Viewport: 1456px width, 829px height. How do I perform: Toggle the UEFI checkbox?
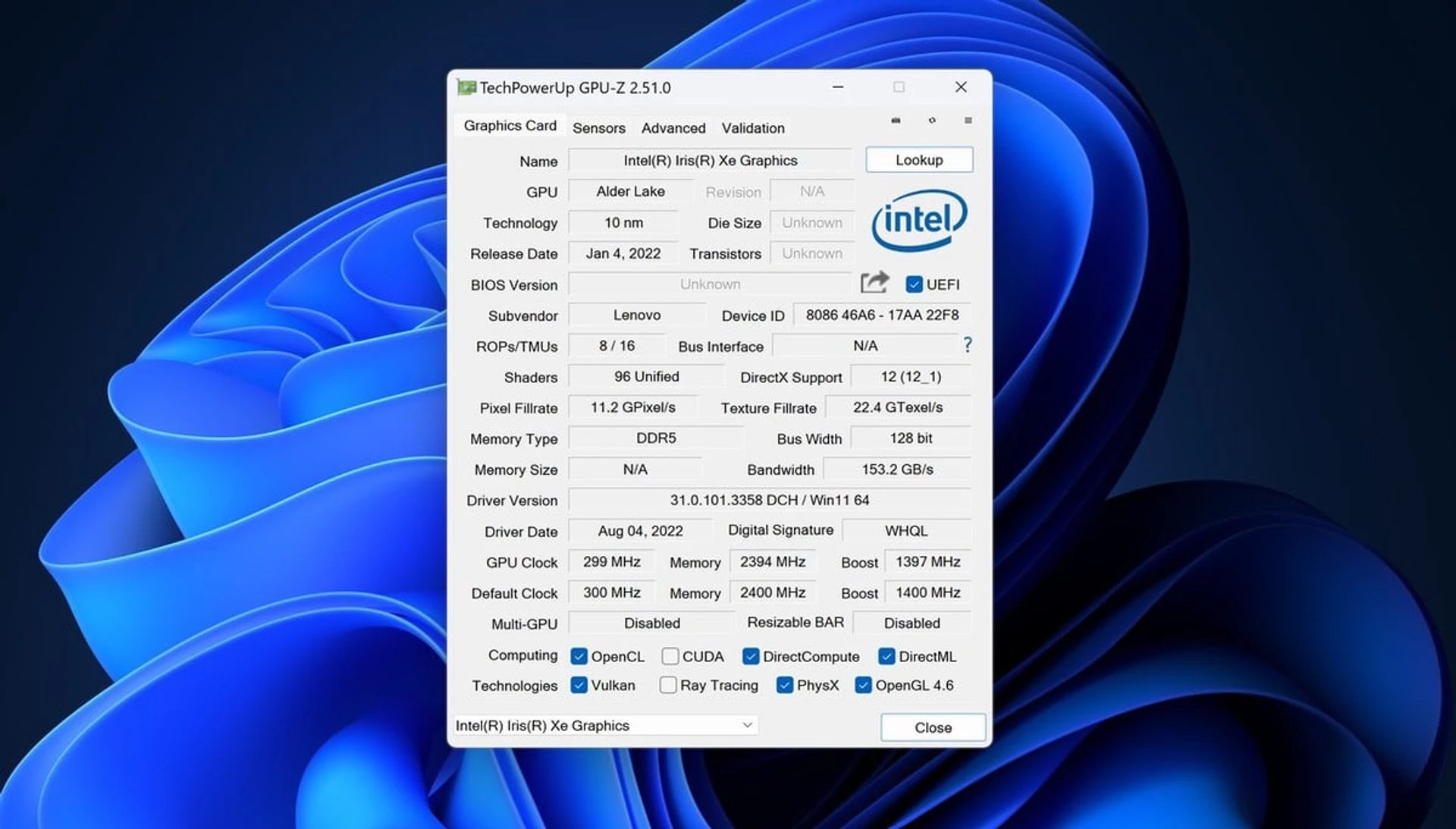click(914, 284)
